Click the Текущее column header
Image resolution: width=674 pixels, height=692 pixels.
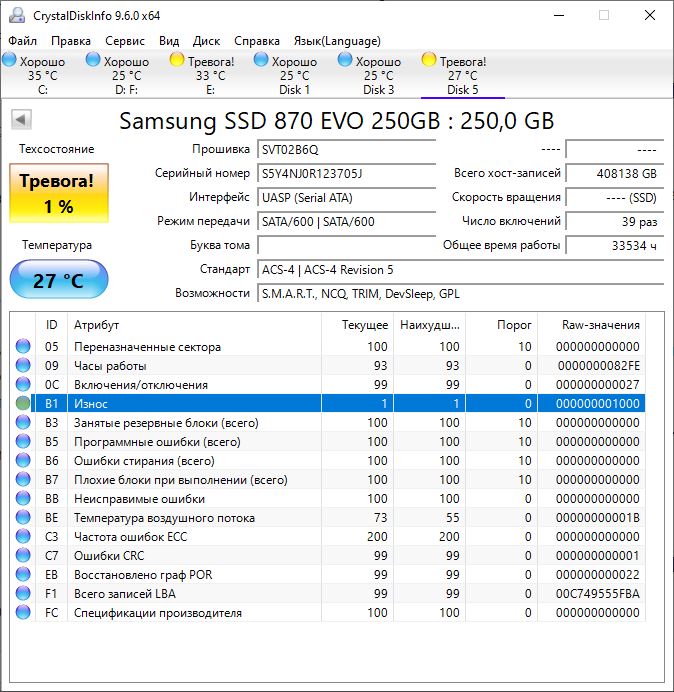[x=358, y=325]
